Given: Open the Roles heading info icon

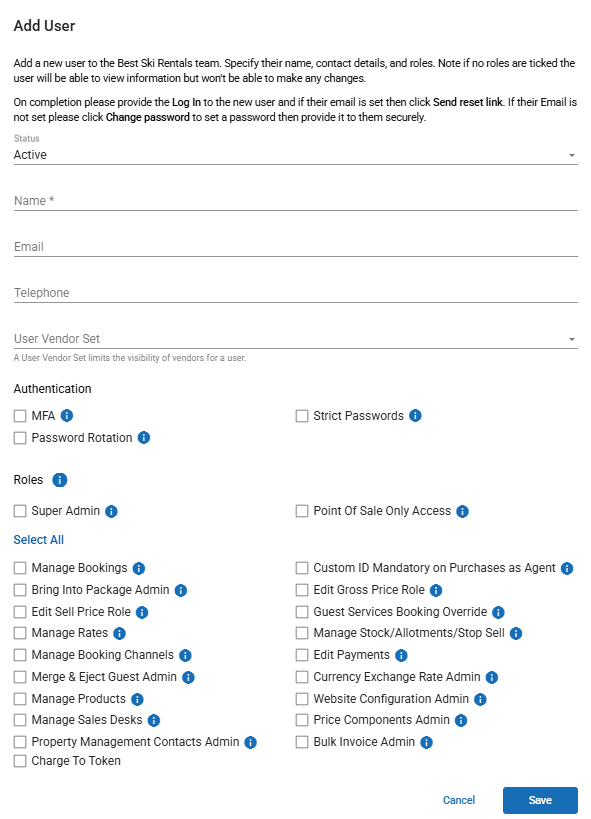Looking at the screenshot, I should (x=60, y=480).
